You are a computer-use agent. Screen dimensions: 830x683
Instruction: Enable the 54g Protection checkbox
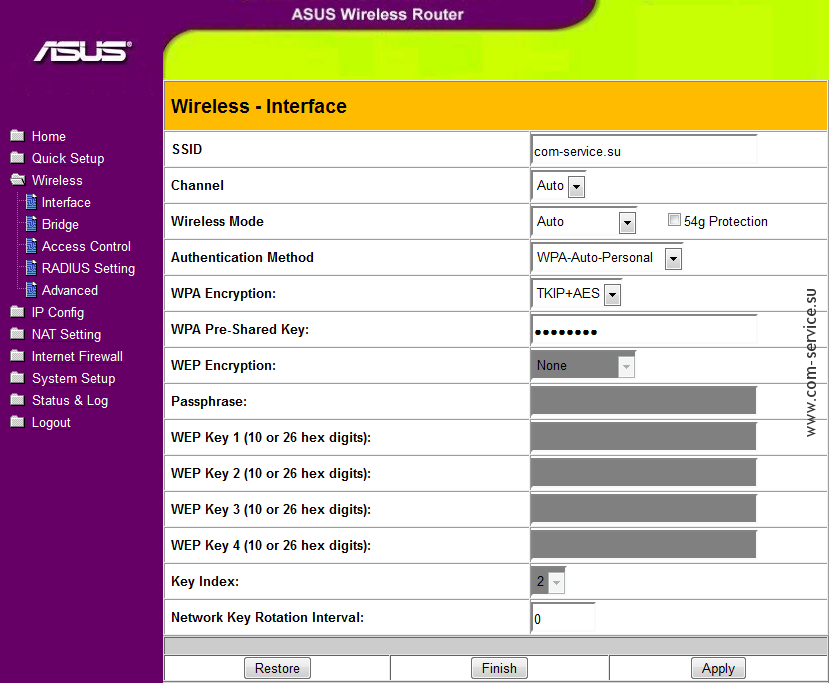pos(674,220)
